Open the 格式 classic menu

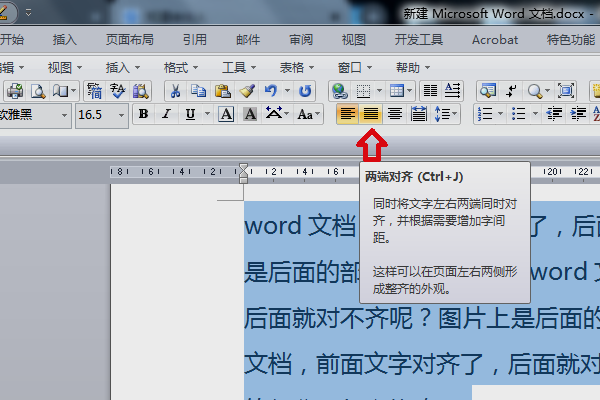pos(181,68)
